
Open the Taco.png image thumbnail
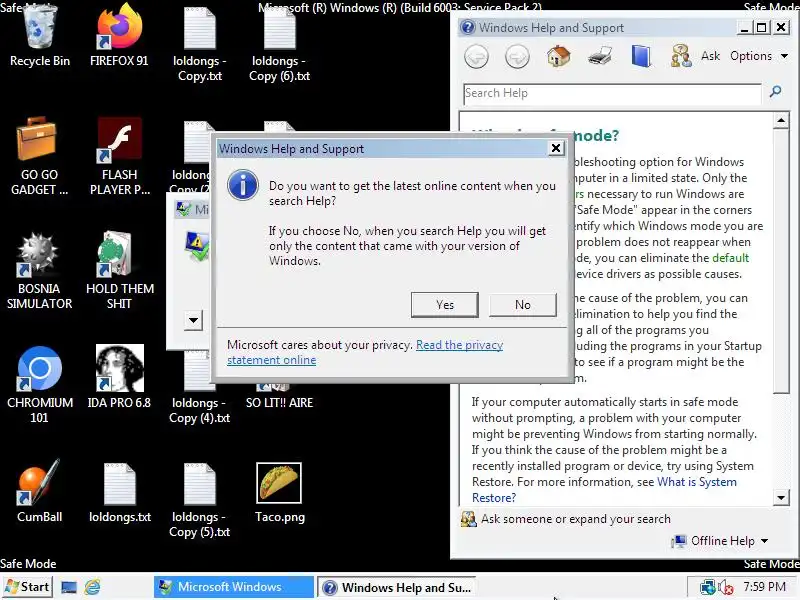tap(279, 483)
